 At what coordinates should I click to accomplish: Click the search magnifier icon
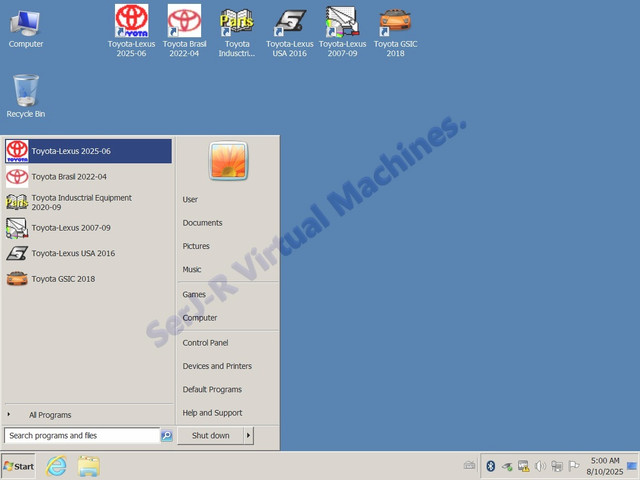(x=167, y=436)
